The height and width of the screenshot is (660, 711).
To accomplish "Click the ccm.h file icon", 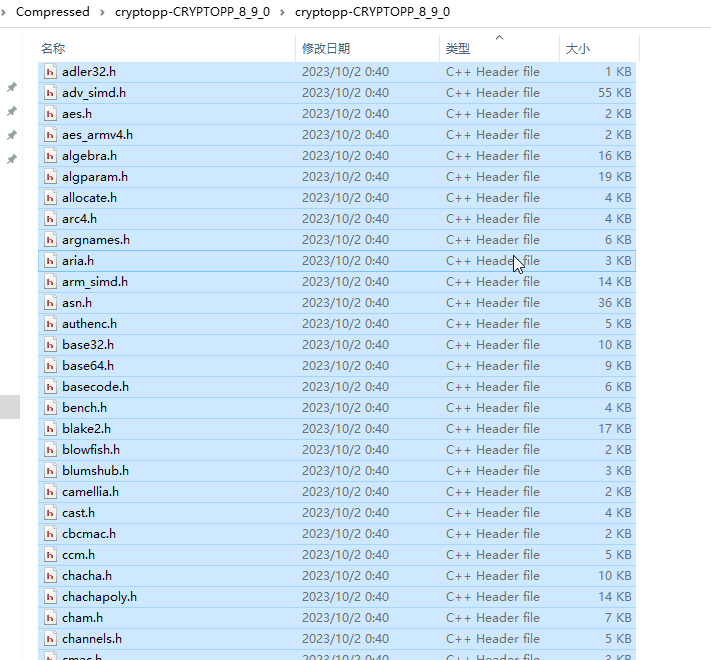I will click(50, 555).
